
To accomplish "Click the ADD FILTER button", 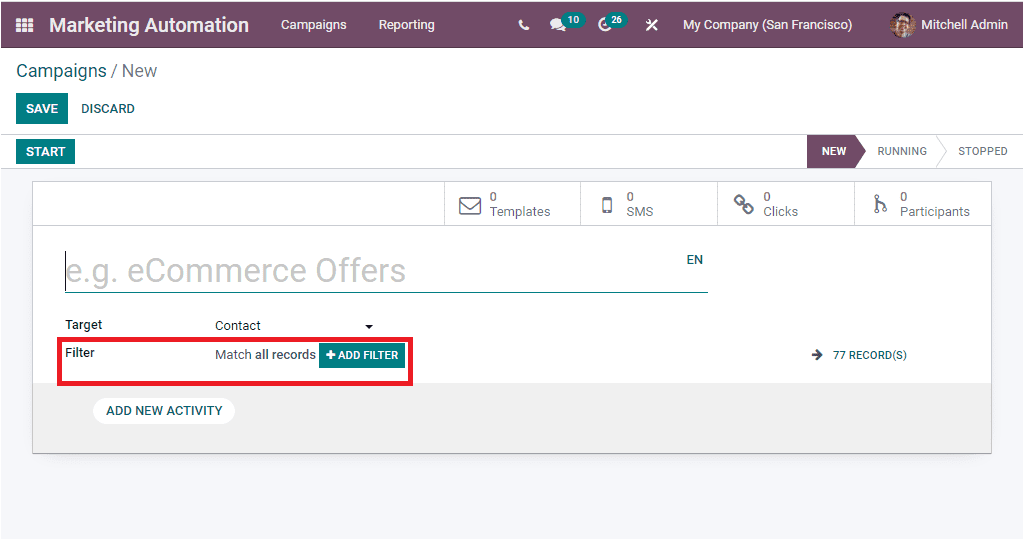I will coord(362,355).
